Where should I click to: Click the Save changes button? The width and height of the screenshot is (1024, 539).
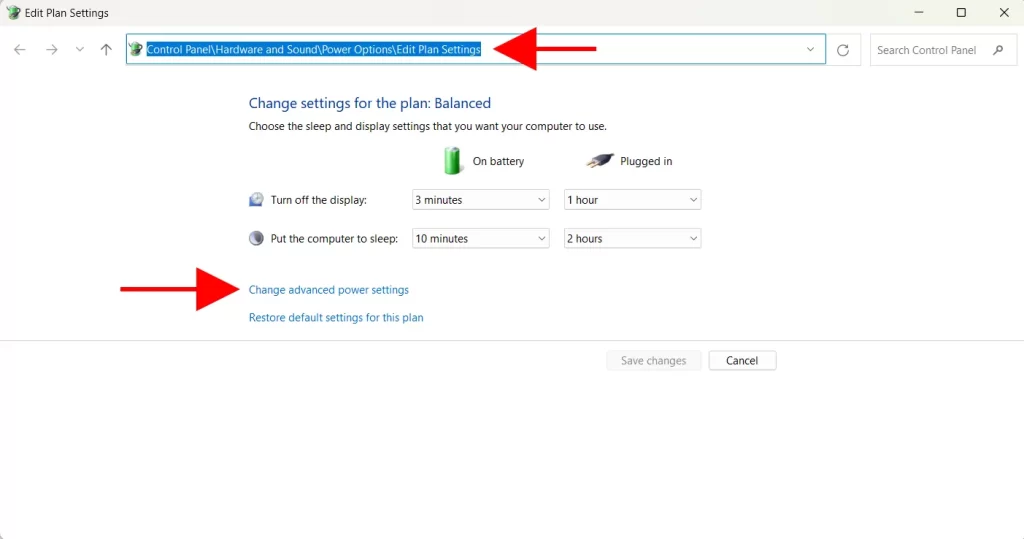click(x=653, y=361)
